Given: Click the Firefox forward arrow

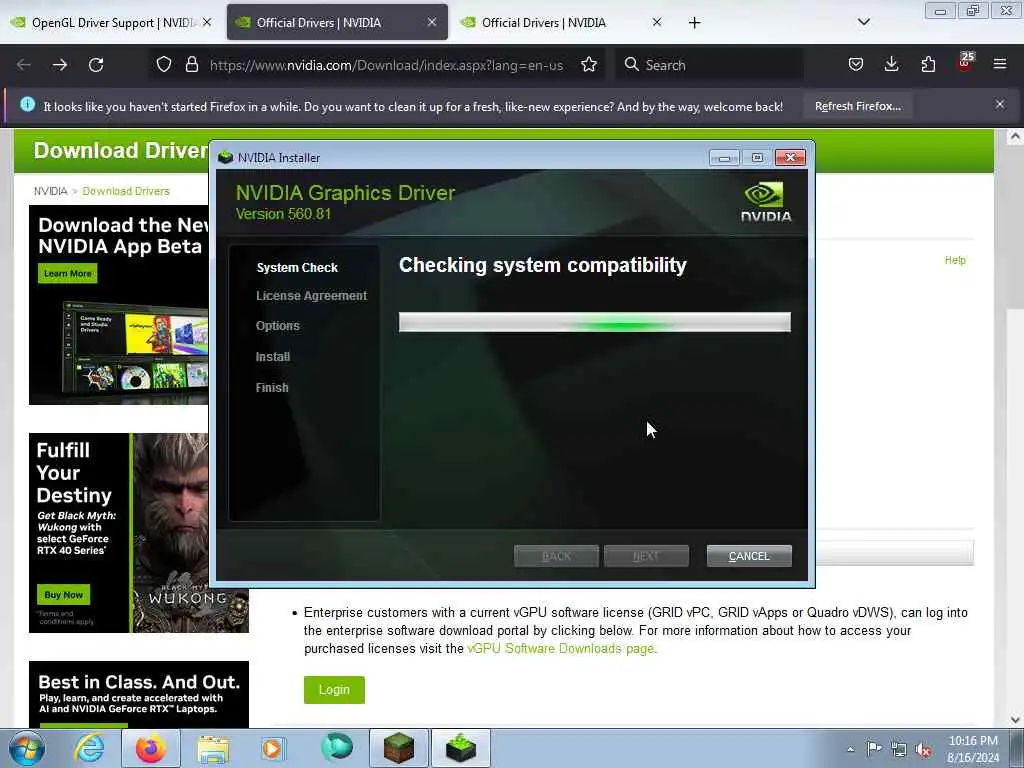Looking at the screenshot, I should coord(60,65).
